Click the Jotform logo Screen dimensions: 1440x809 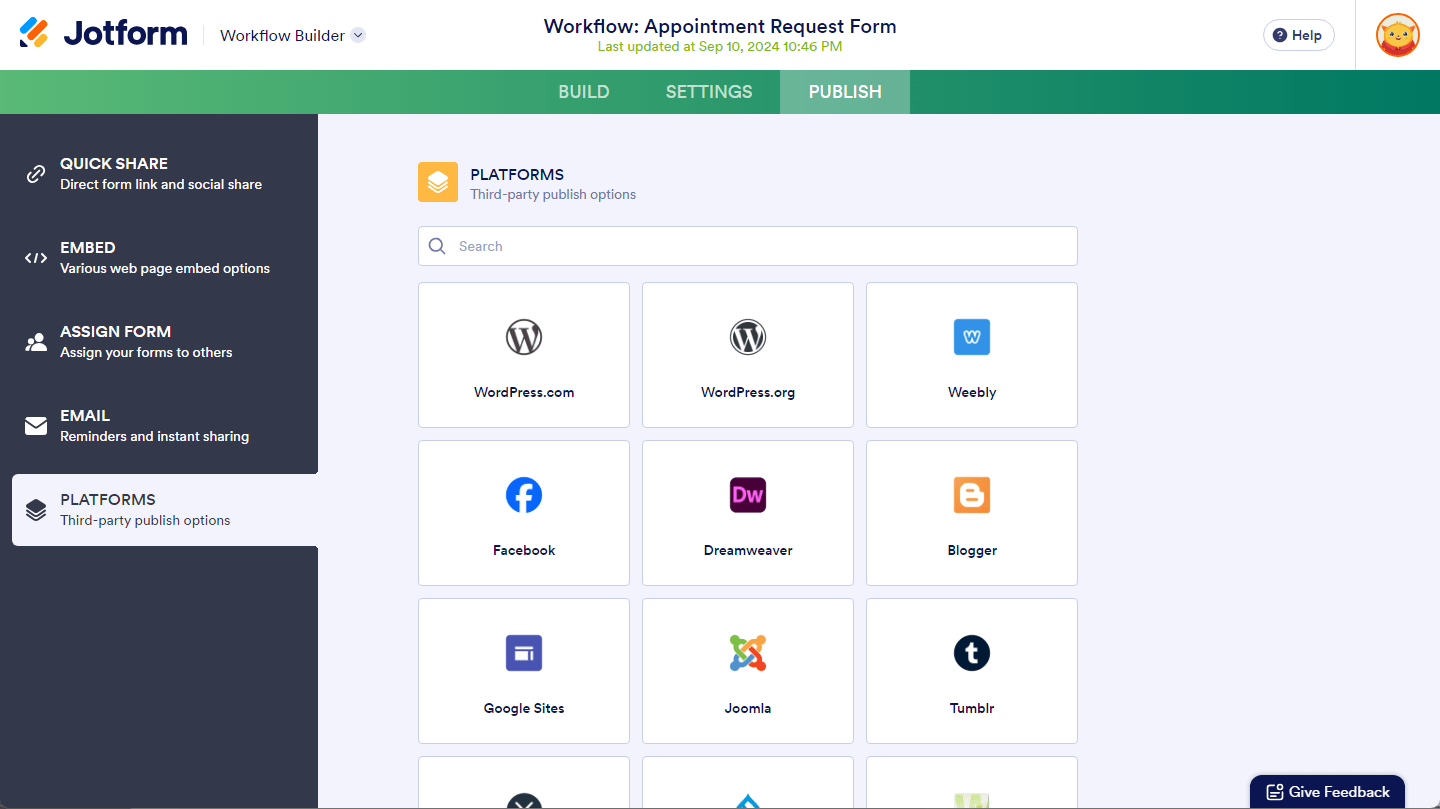point(103,34)
